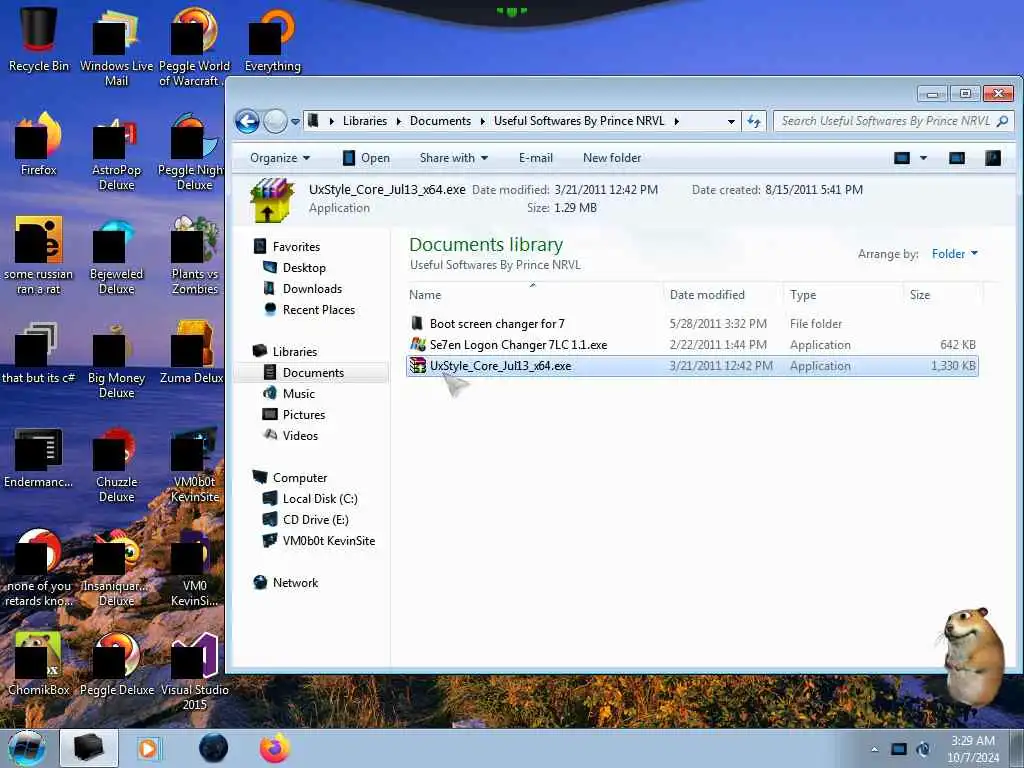The image size is (1024, 768).
Task: Sort by Date modified column header
Action: (723, 295)
